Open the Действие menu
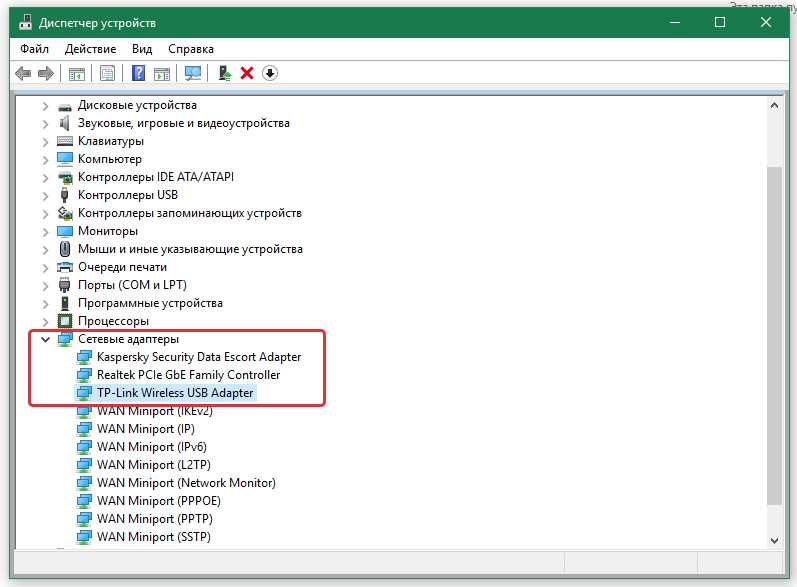Image resolution: width=797 pixels, height=587 pixels. pyautogui.click(x=90, y=49)
